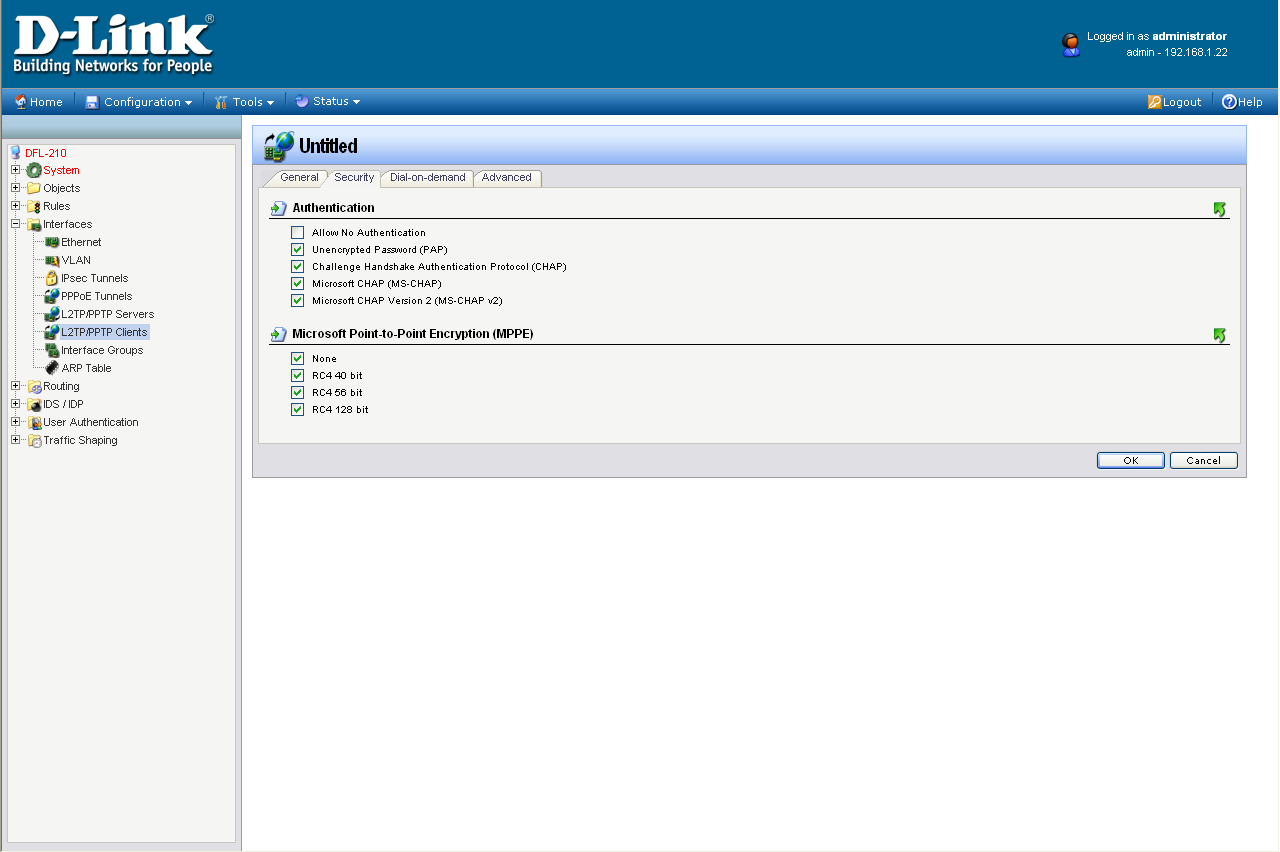Click the D-Link logo

(x=113, y=44)
